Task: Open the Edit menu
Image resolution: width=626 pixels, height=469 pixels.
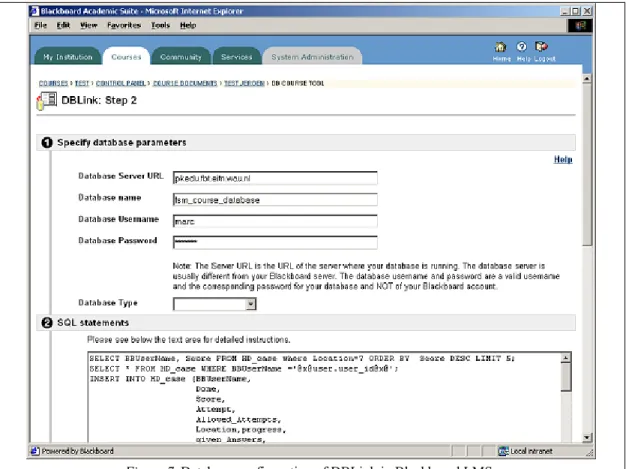Action: (x=63, y=26)
